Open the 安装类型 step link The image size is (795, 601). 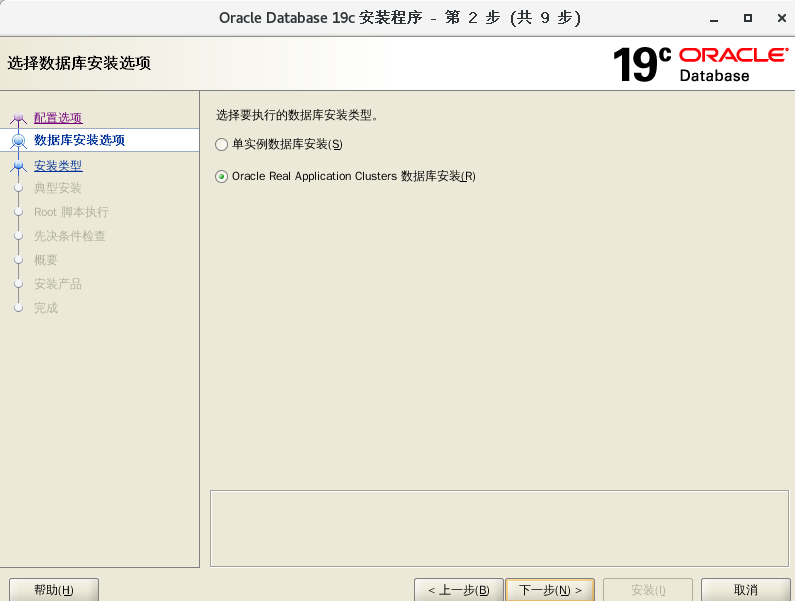coord(58,166)
